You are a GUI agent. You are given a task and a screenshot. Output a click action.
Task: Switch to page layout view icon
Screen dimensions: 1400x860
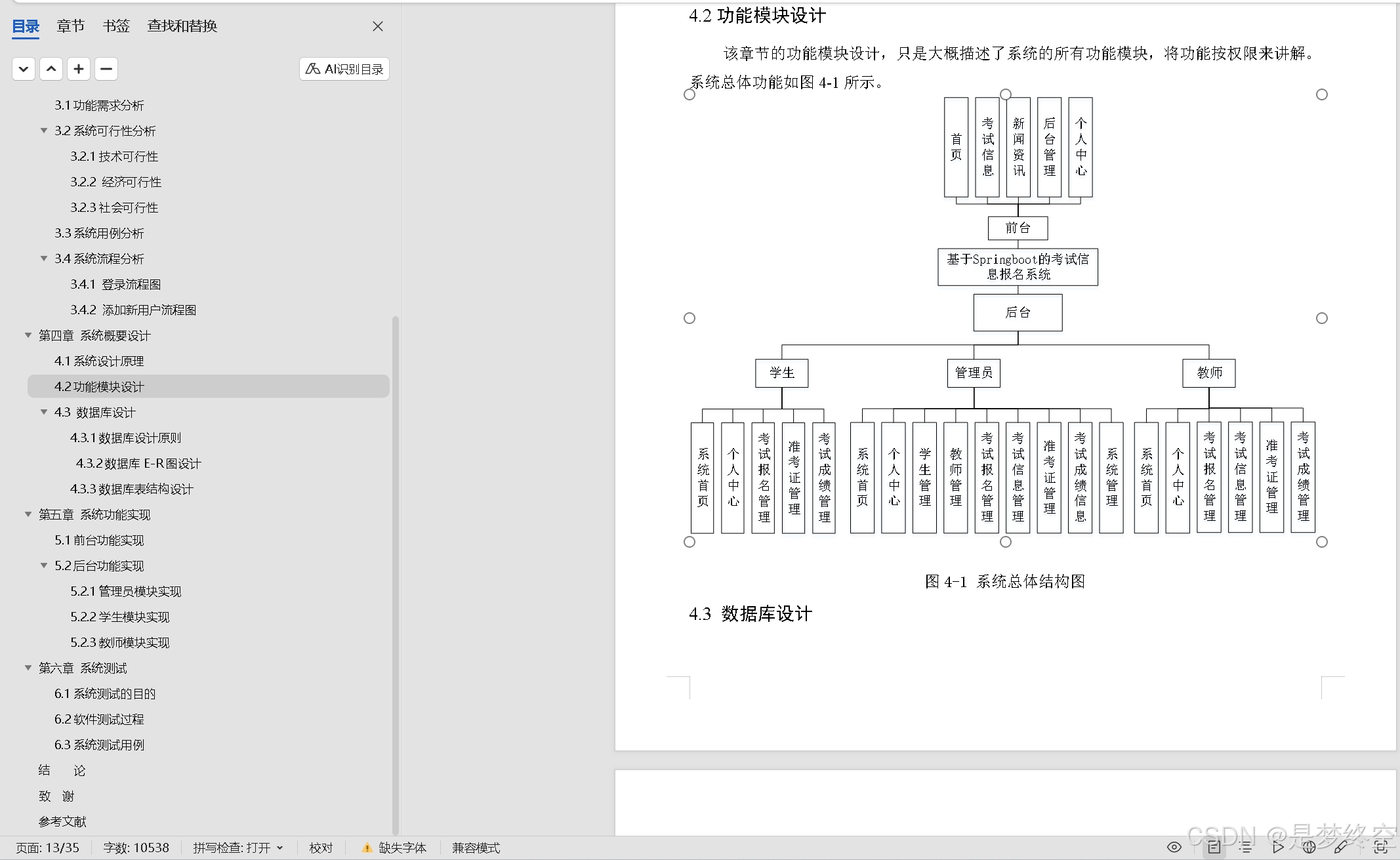pos(1214,847)
